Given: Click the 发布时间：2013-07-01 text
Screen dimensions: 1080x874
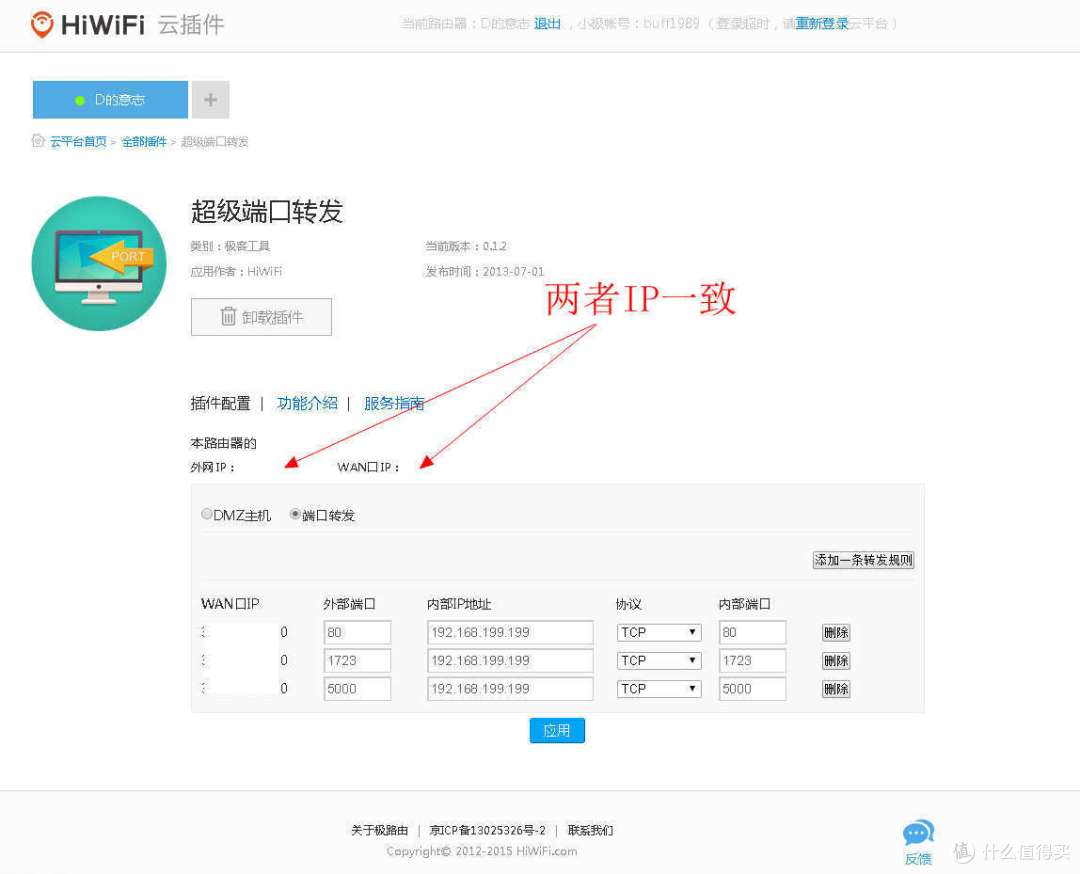Looking at the screenshot, I should (485, 271).
